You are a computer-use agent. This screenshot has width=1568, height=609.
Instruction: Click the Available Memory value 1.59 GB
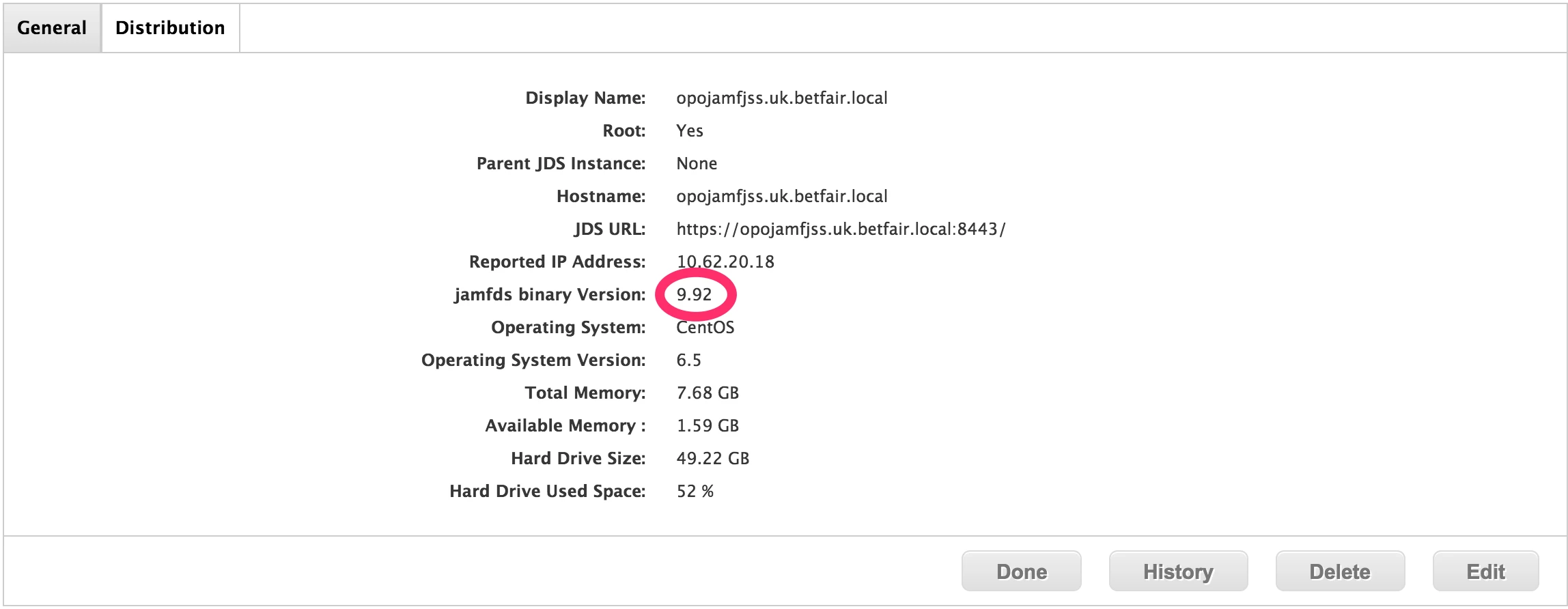point(708,426)
